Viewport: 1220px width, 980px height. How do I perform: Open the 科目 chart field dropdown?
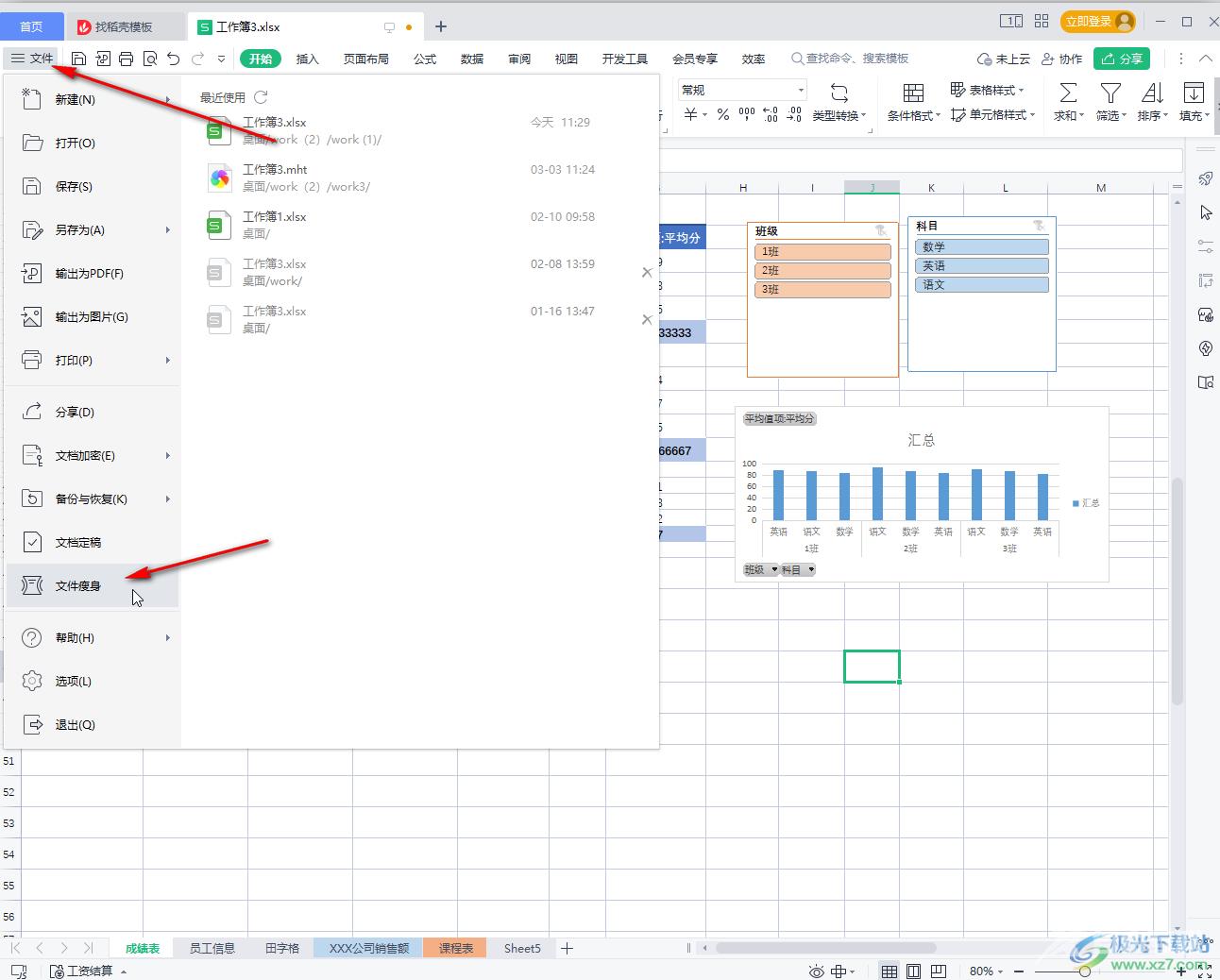point(810,569)
